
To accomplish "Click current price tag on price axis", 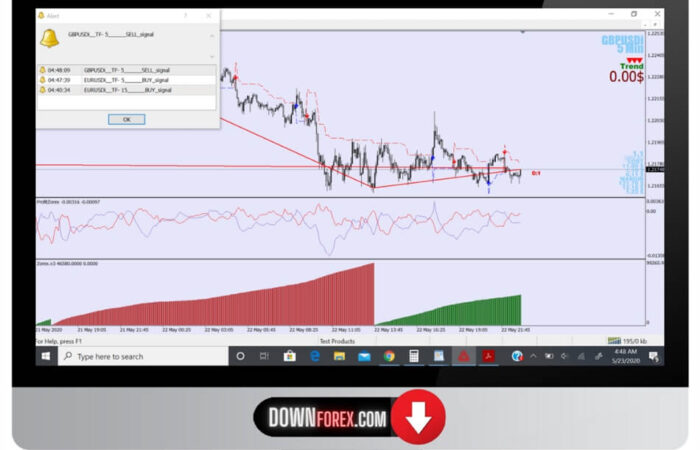I will pyautogui.click(x=655, y=170).
